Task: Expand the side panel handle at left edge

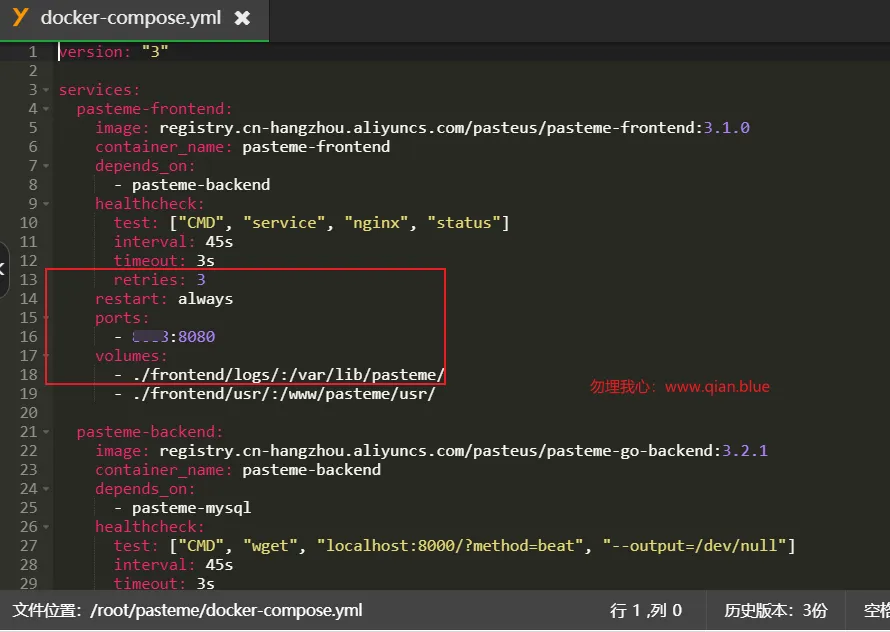Action: point(3,270)
